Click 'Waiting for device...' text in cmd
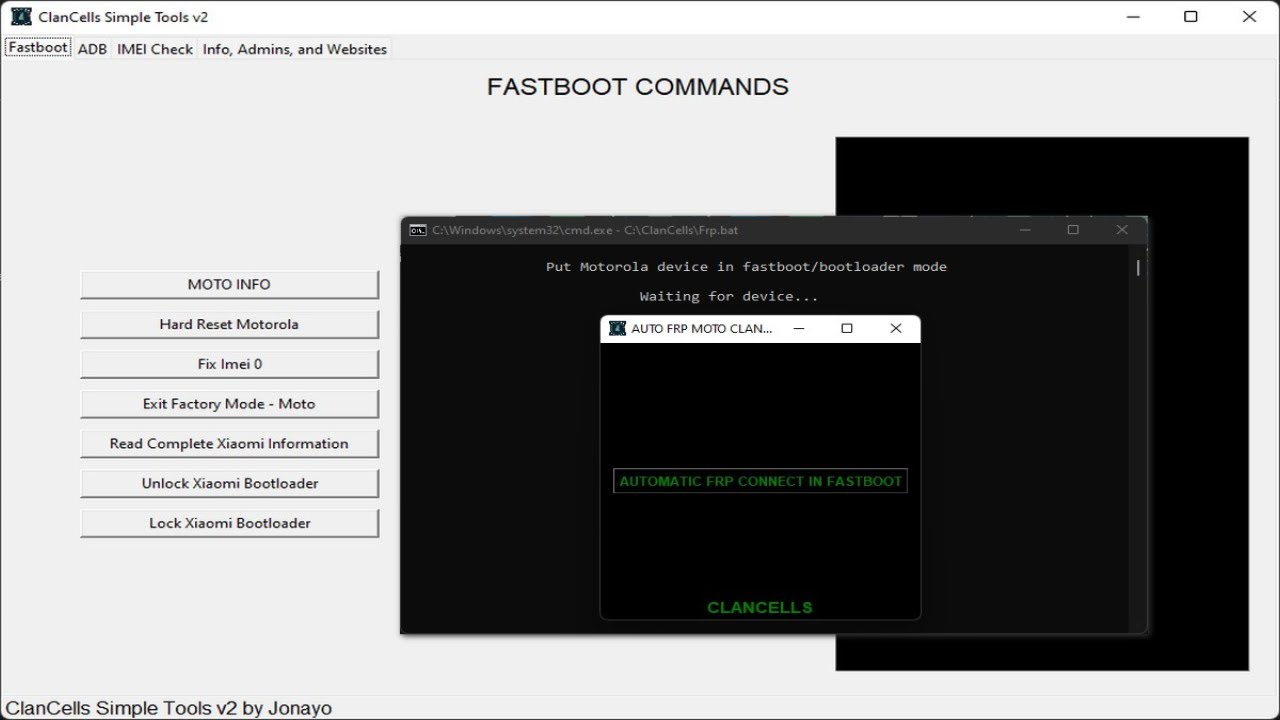The image size is (1280, 720). click(x=729, y=296)
